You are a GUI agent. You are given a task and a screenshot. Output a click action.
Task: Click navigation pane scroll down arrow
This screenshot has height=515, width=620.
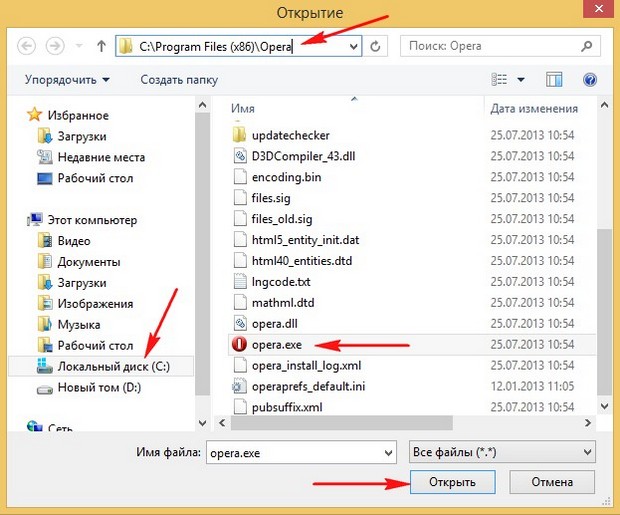click(x=202, y=423)
